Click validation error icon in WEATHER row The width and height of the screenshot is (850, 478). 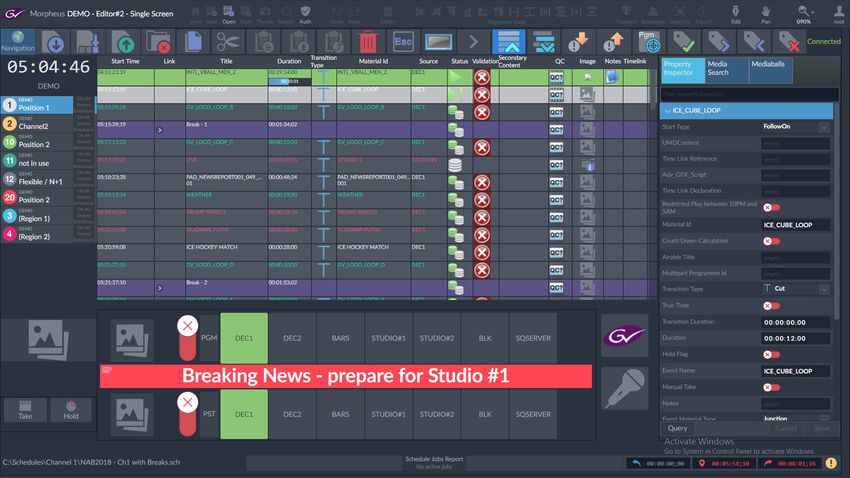[x=481, y=200]
